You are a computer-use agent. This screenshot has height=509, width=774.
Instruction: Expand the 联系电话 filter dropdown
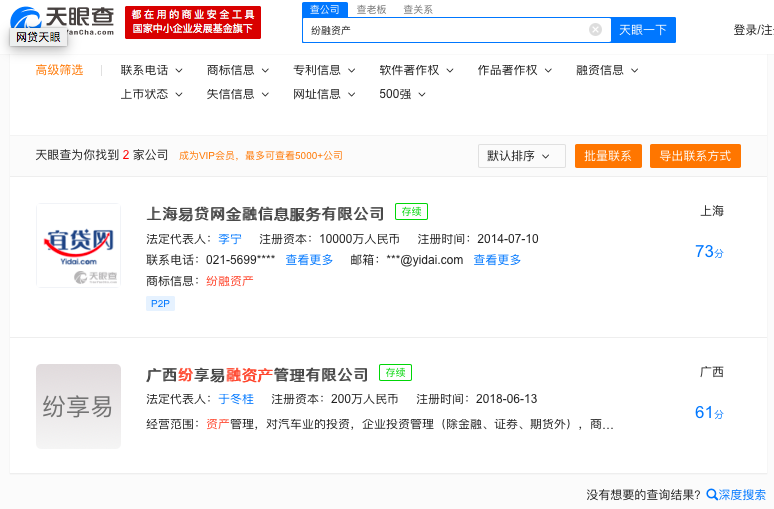[x=152, y=71]
